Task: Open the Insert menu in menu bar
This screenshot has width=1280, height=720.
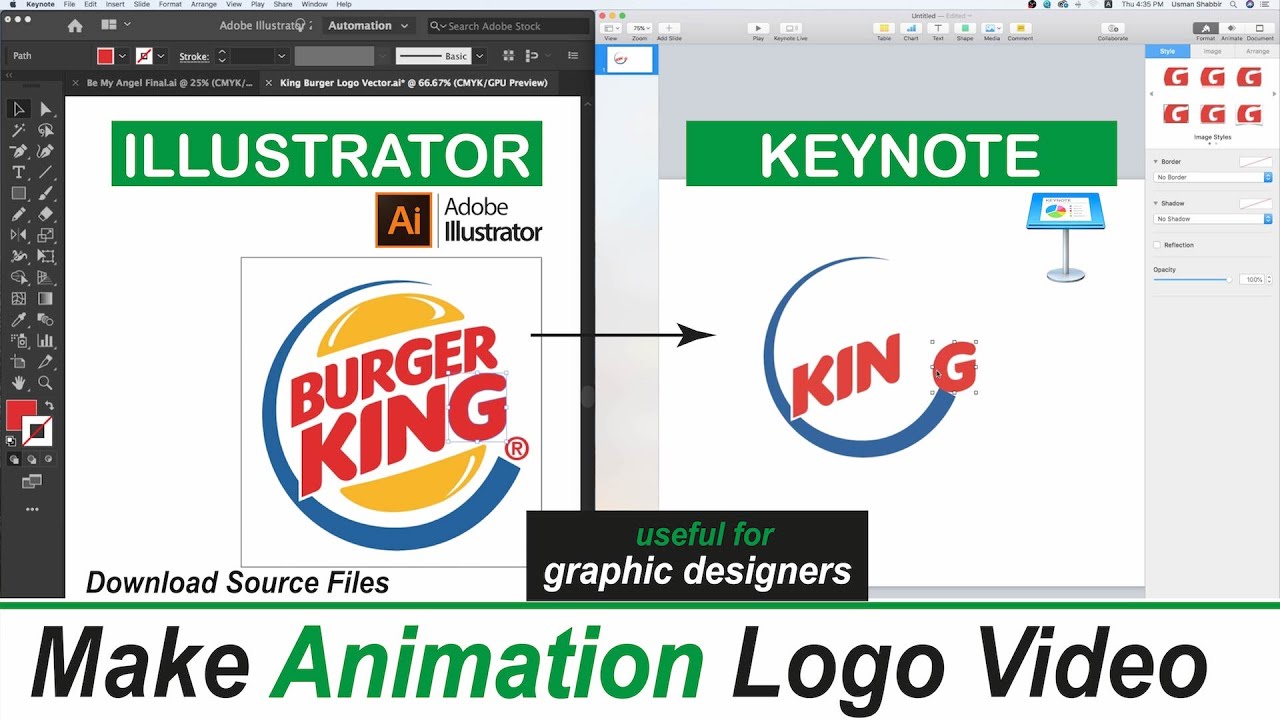Action: pyautogui.click(x=115, y=4)
